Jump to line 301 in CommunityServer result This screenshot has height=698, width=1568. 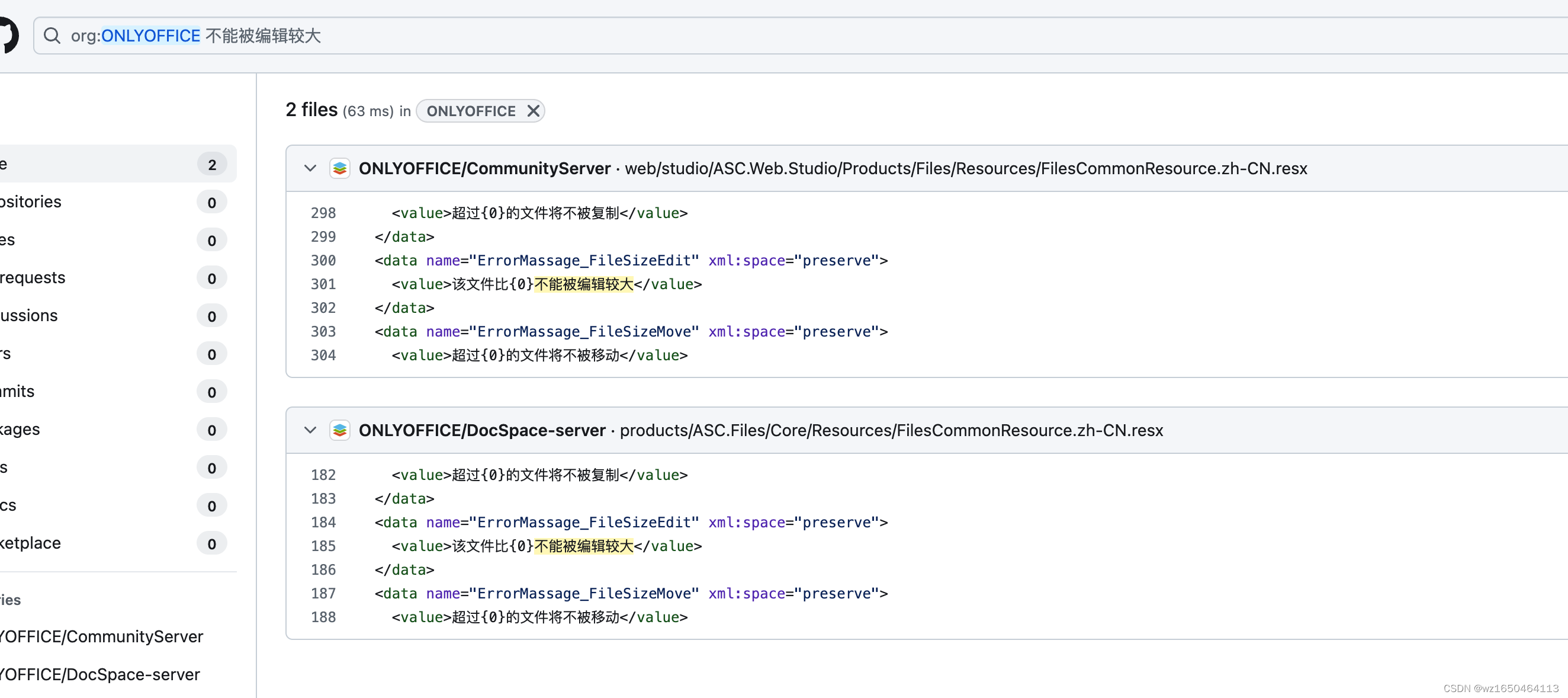tap(323, 284)
